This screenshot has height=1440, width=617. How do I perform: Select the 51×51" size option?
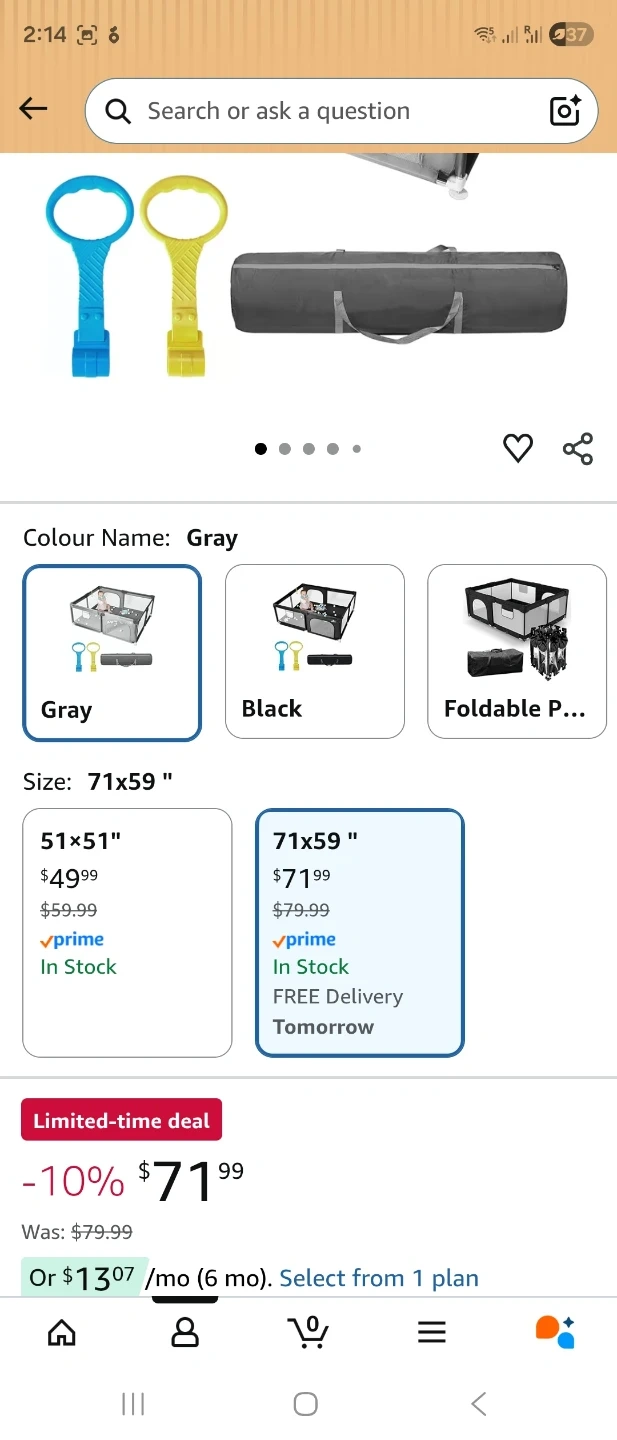(127, 932)
